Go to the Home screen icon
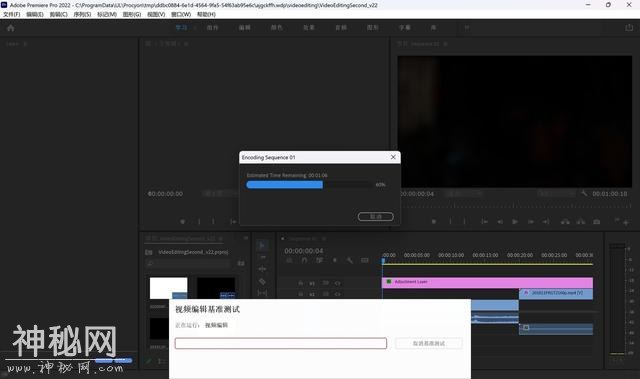640x379 pixels. pos(11,28)
